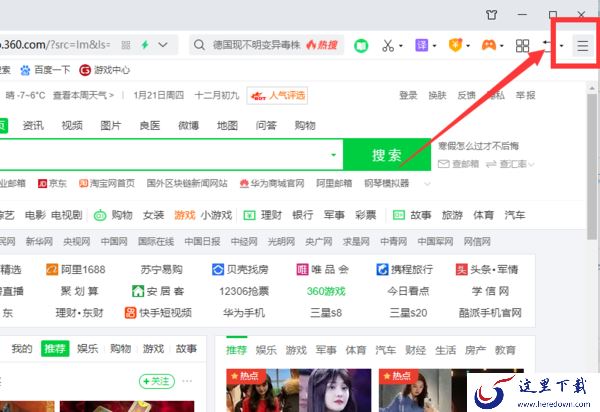600x412 pixels.
Task: Click the green lightning speed-mode icon
Action: pyautogui.click(x=145, y=45)
